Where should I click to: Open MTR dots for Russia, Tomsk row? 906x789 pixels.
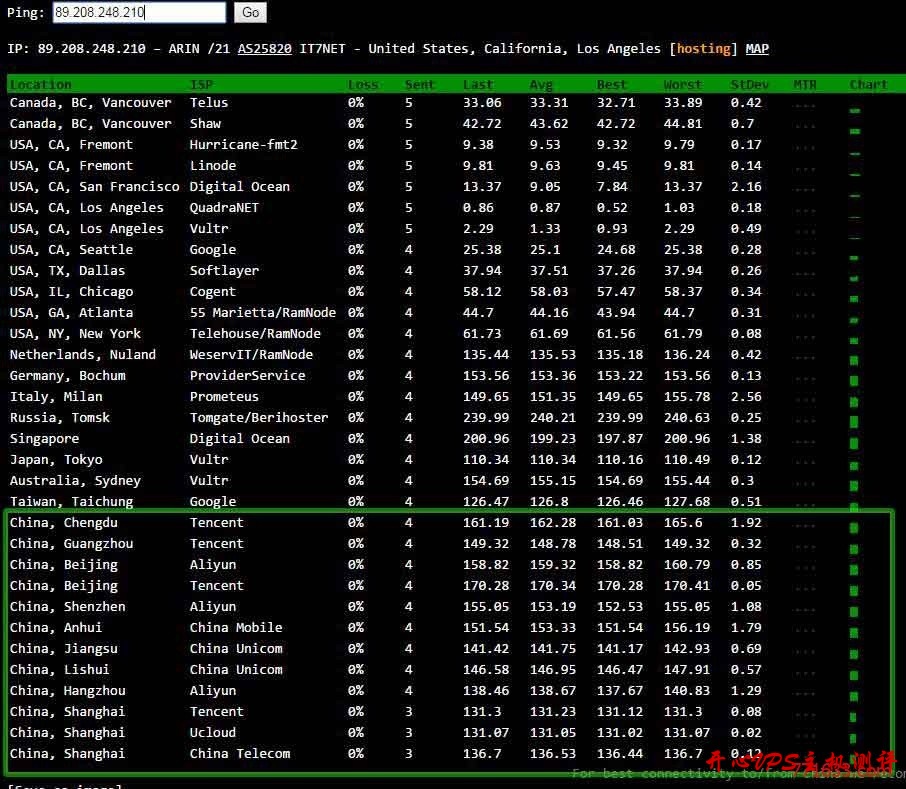coord(805,418)
